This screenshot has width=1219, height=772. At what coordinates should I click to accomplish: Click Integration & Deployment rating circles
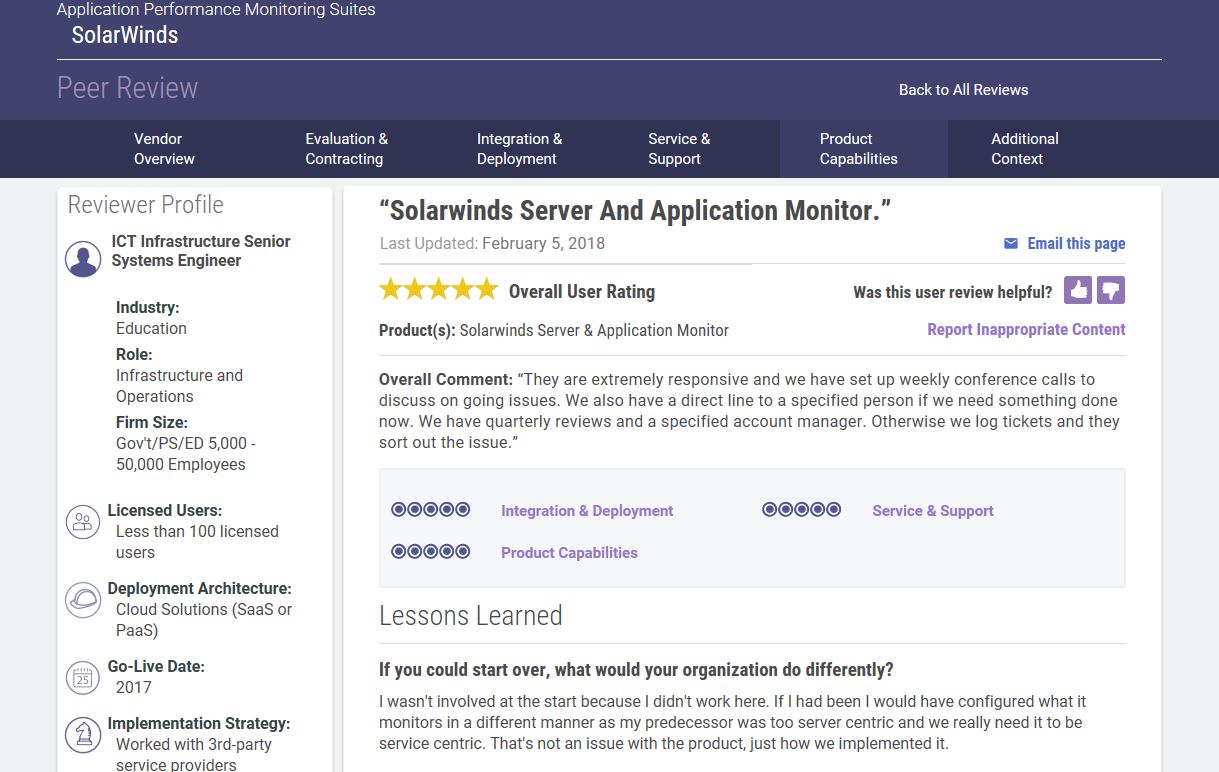[431, 510]
